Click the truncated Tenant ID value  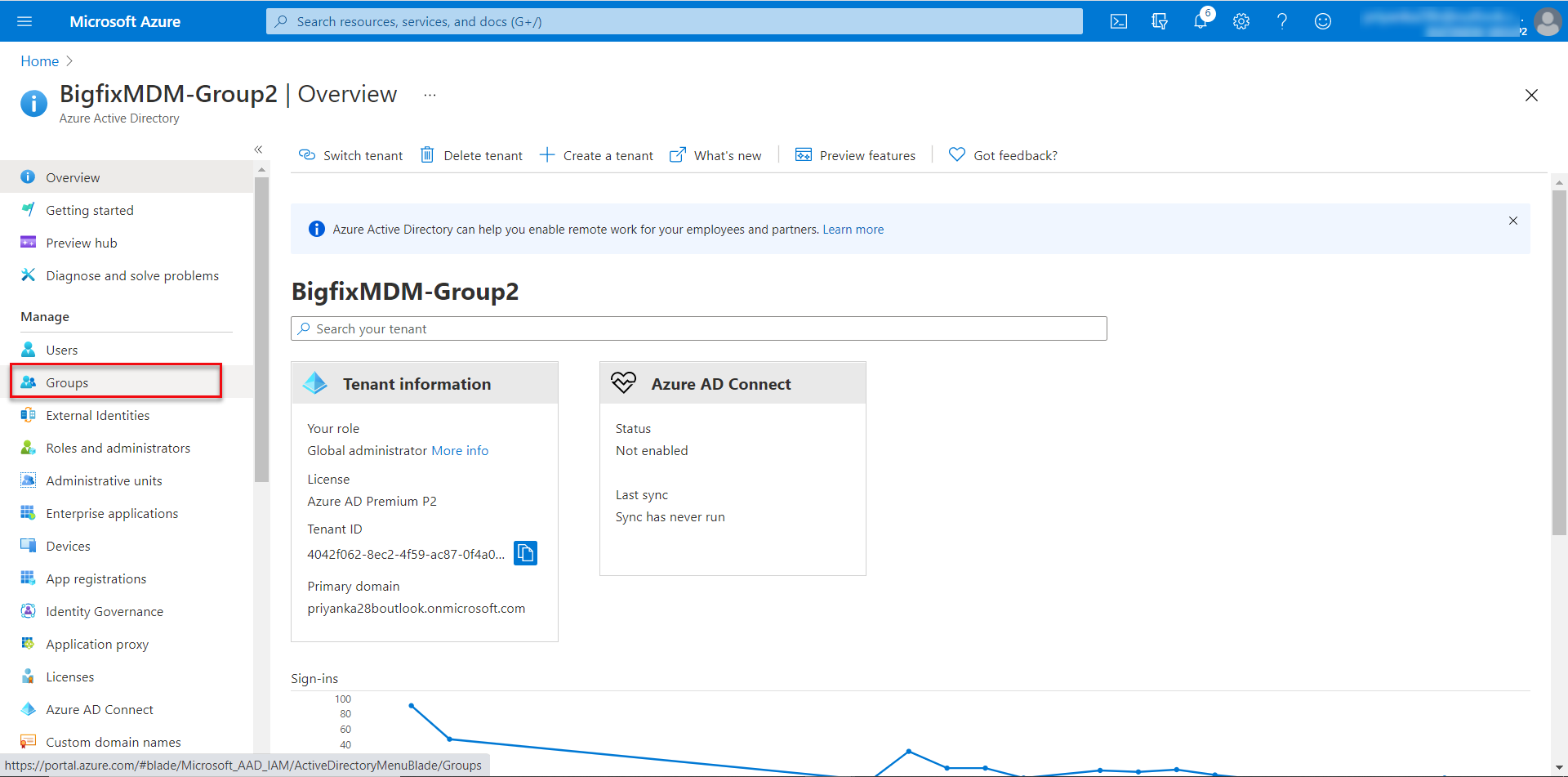click(406, 554)
